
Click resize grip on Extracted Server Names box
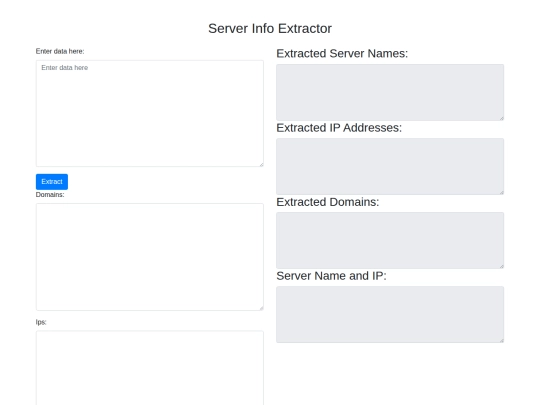coord(502,118)
